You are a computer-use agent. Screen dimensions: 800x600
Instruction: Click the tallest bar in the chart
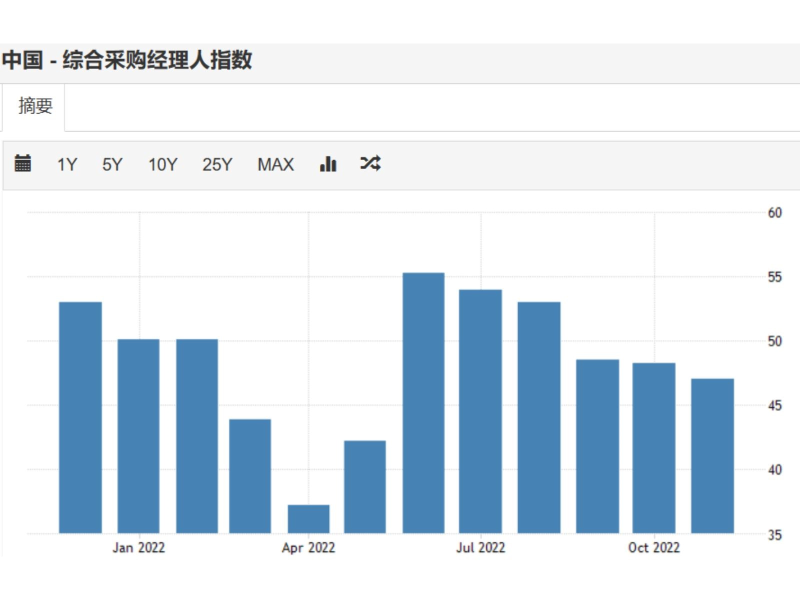click(423, 402)
